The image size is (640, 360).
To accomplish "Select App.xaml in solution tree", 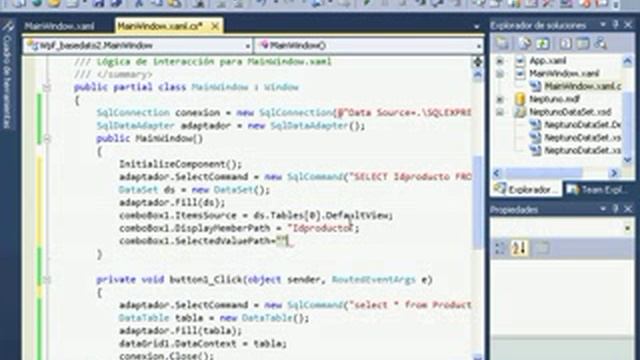I will click(x=547, y=61).
